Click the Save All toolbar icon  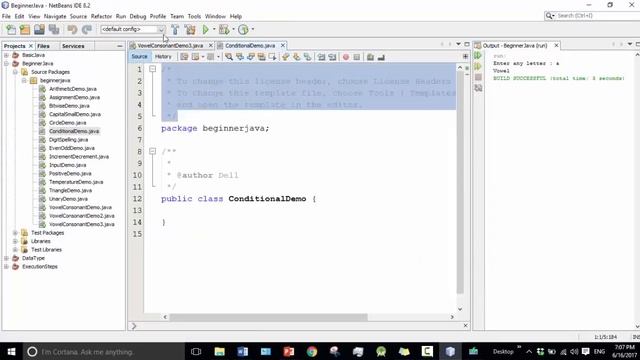[54, 29]
